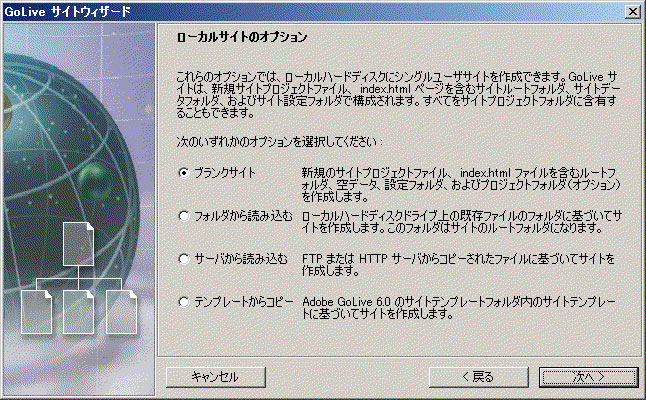Click the bottom-middle page icon in site diagram
646x400 pixels.
(x=78, y=311)
